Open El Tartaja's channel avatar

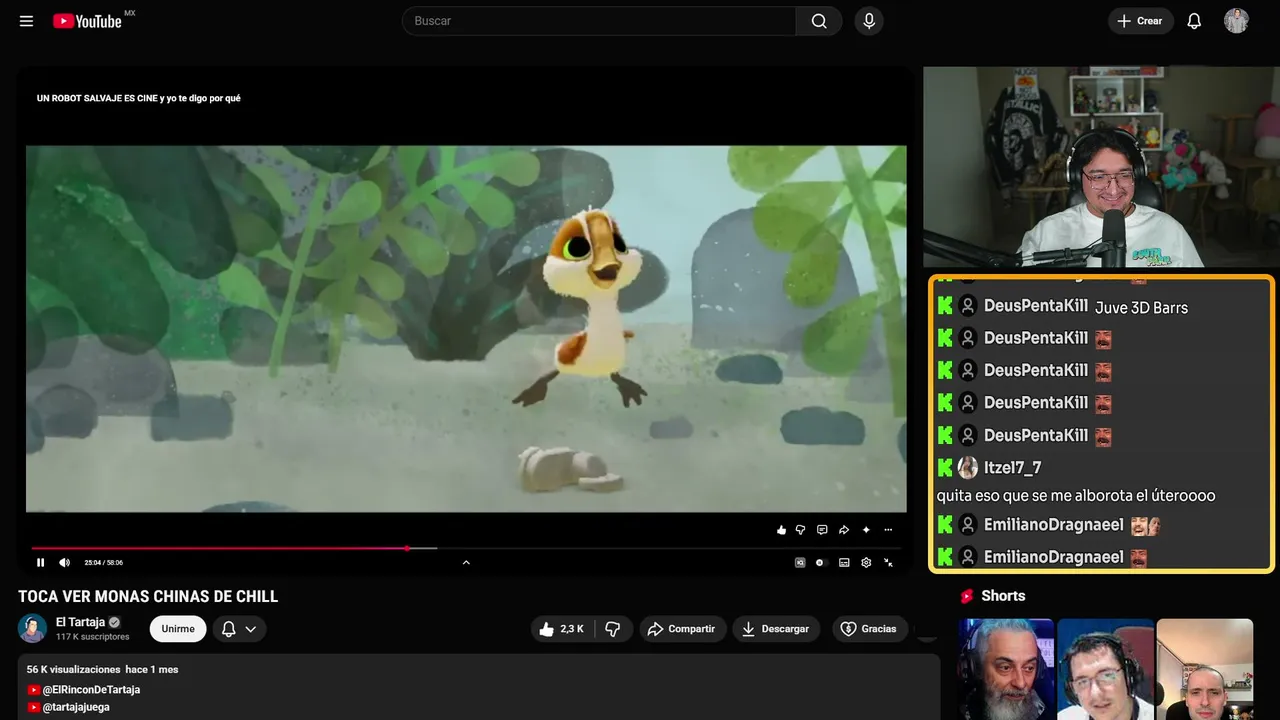pyautogui.click(x=33, y=628)
